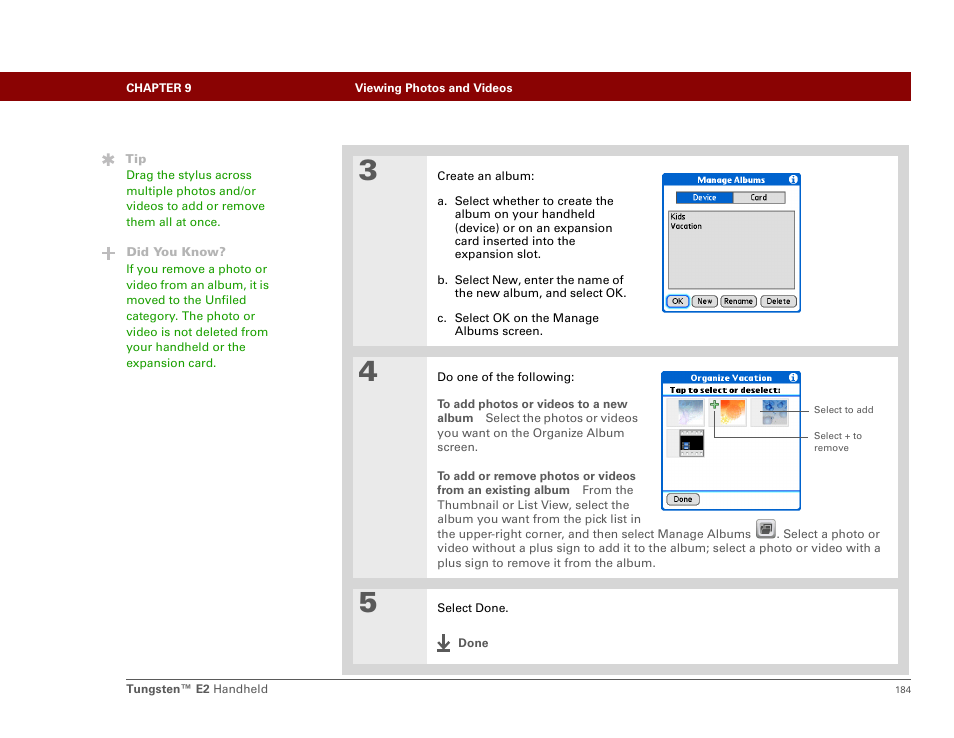
Task: Click the Manage Albums title bar text
Action: tap(731, 180)
